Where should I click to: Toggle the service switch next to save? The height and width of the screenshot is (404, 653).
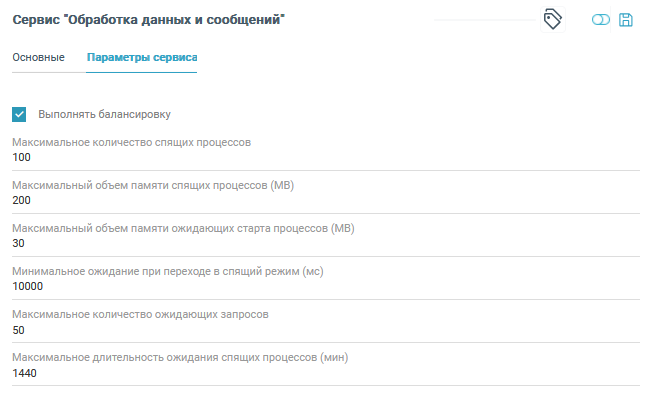point(600,20)
